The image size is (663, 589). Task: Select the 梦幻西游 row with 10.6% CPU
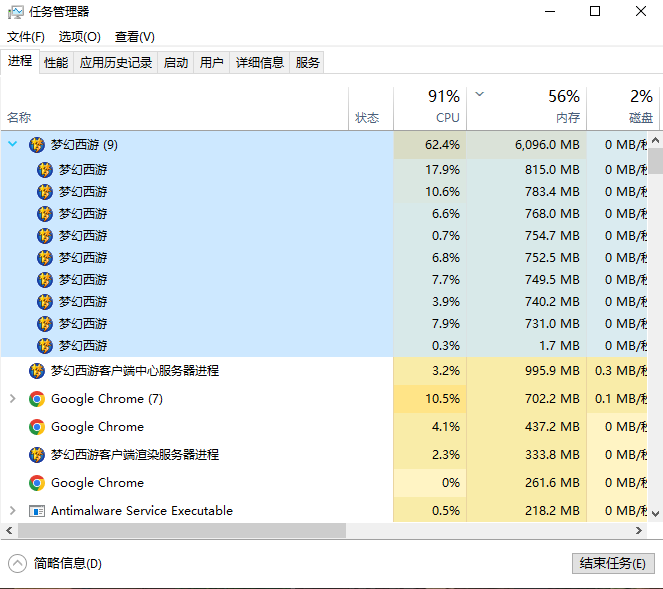point(324,192)
